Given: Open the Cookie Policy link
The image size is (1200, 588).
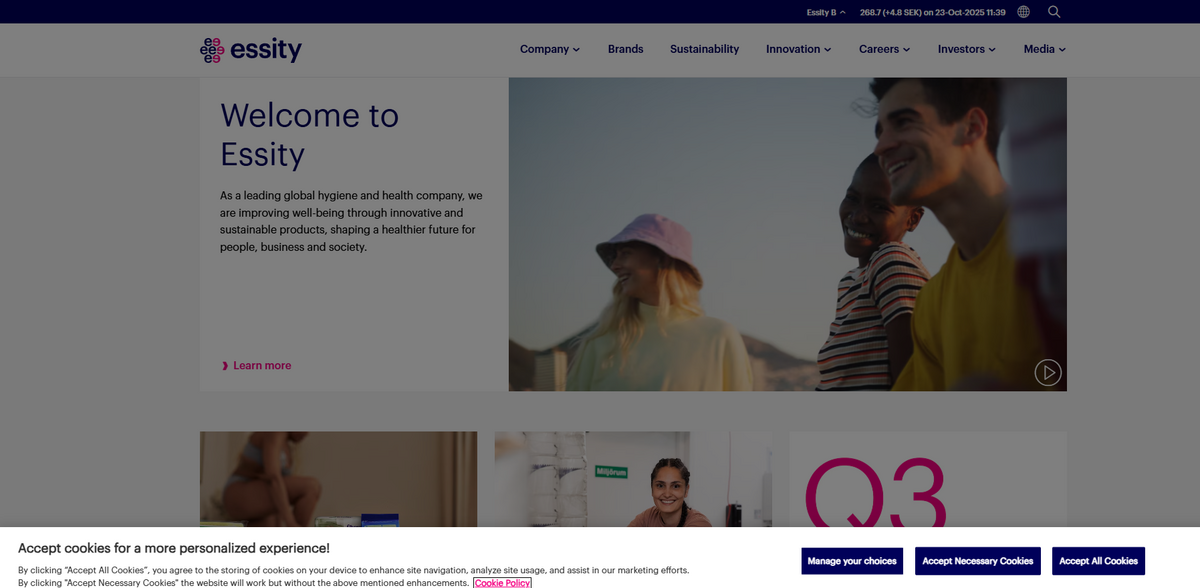Looking at the screenshot, I should 502,583.
